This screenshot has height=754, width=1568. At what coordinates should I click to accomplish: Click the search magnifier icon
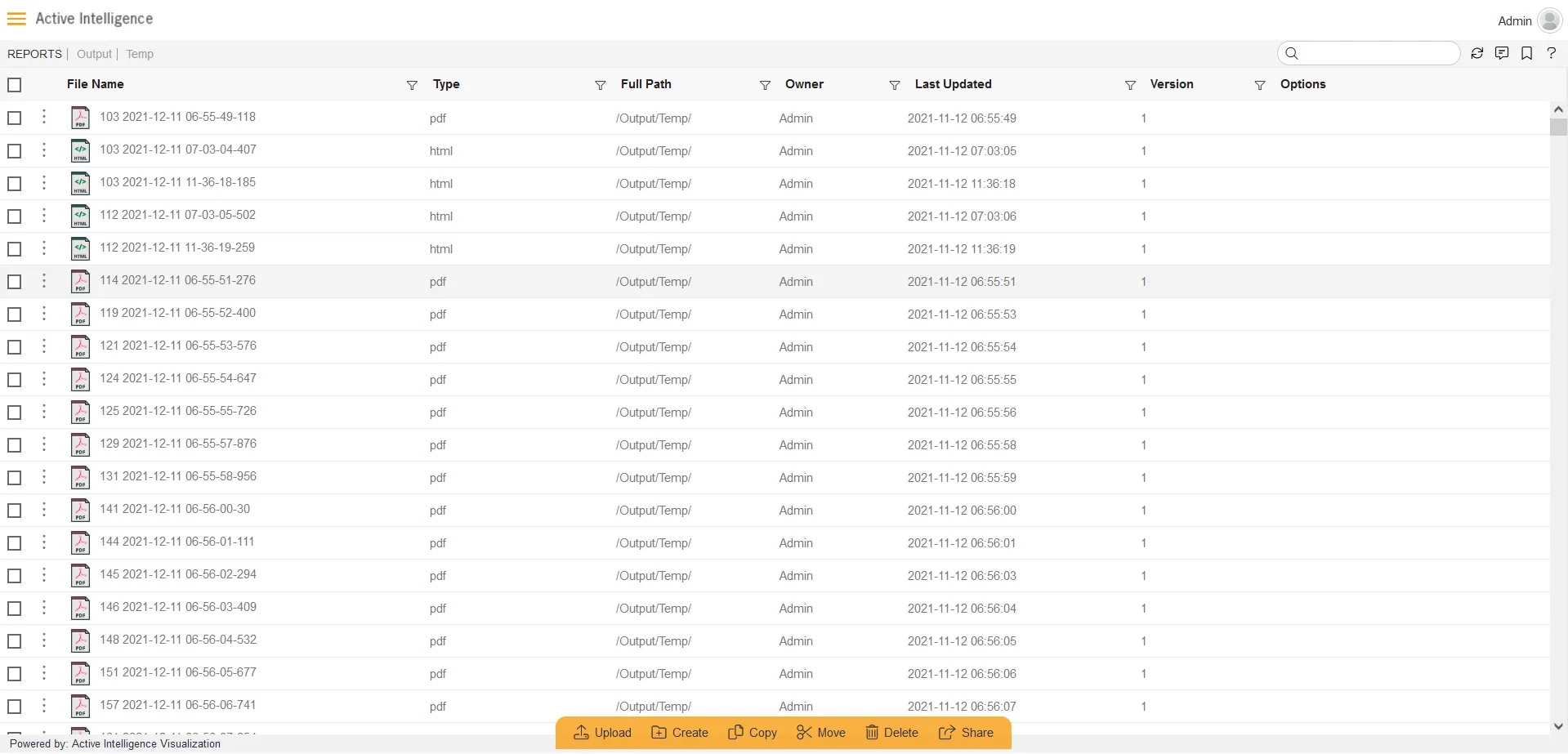pyautogui.click(x=1292, y=53)
